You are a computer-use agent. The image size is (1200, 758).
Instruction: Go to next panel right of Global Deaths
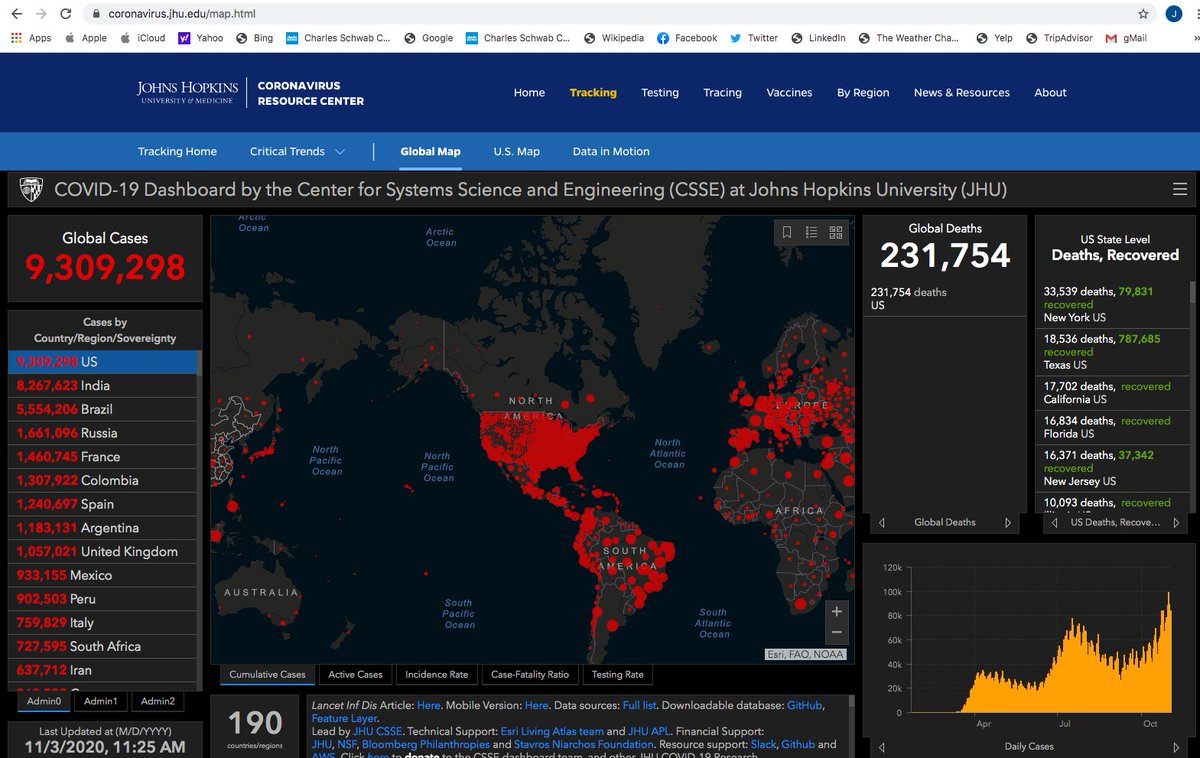[x=1008, y=523]
